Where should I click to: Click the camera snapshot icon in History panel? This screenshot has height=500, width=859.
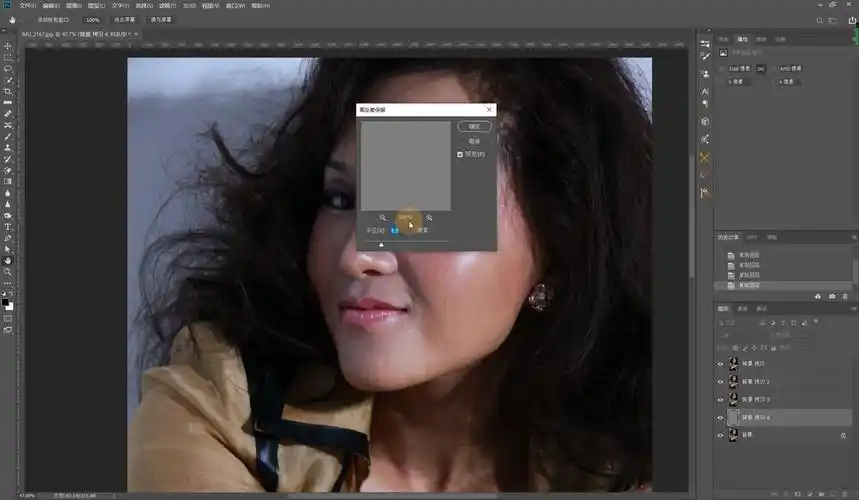pyautogui.click(x=832, y=296)
